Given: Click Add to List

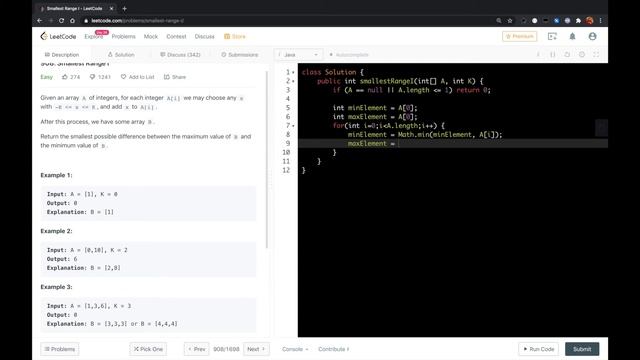Looking at the screenshot, I should click(x=138, y=77).
